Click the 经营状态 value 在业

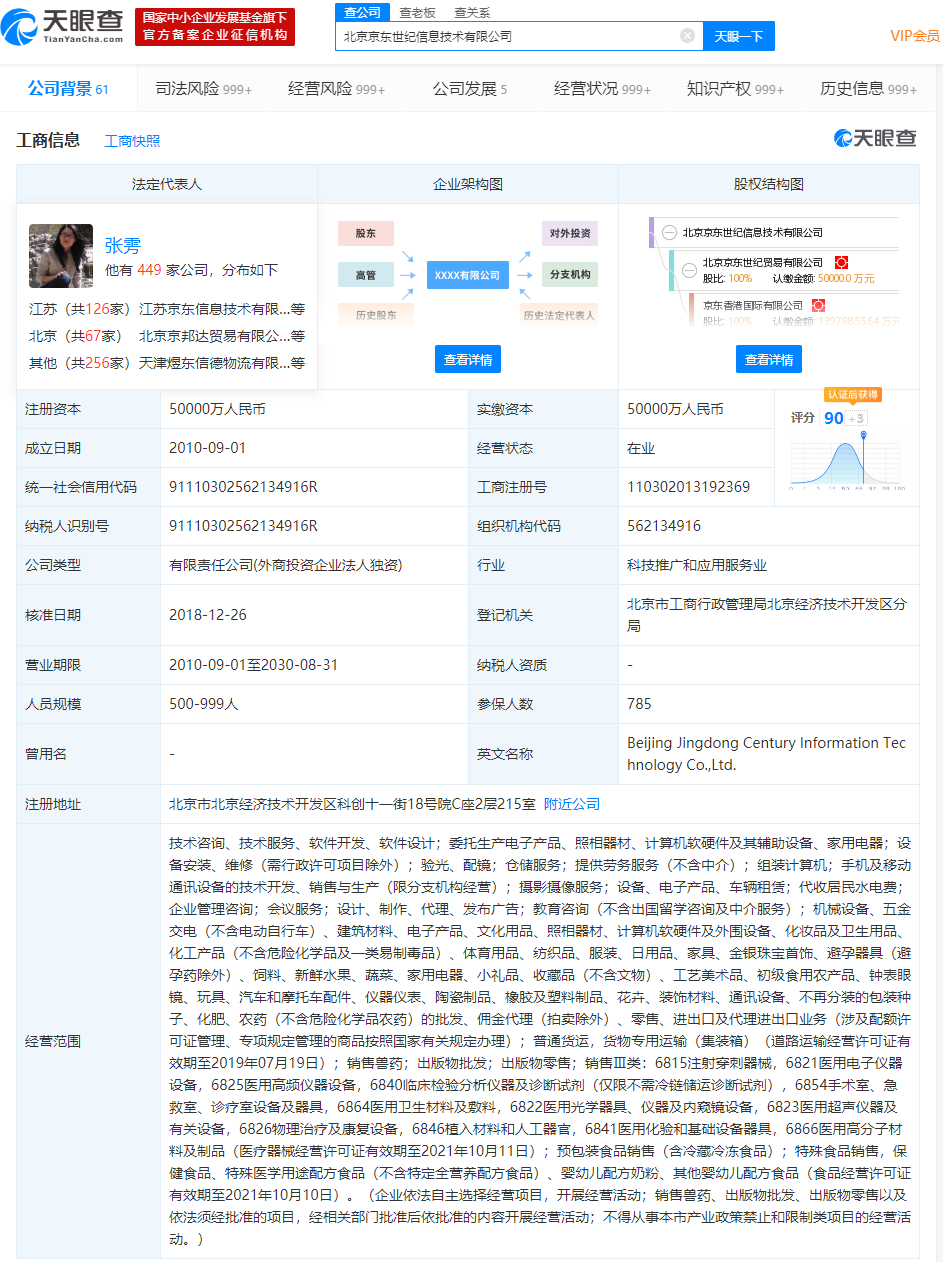(641, 448)
